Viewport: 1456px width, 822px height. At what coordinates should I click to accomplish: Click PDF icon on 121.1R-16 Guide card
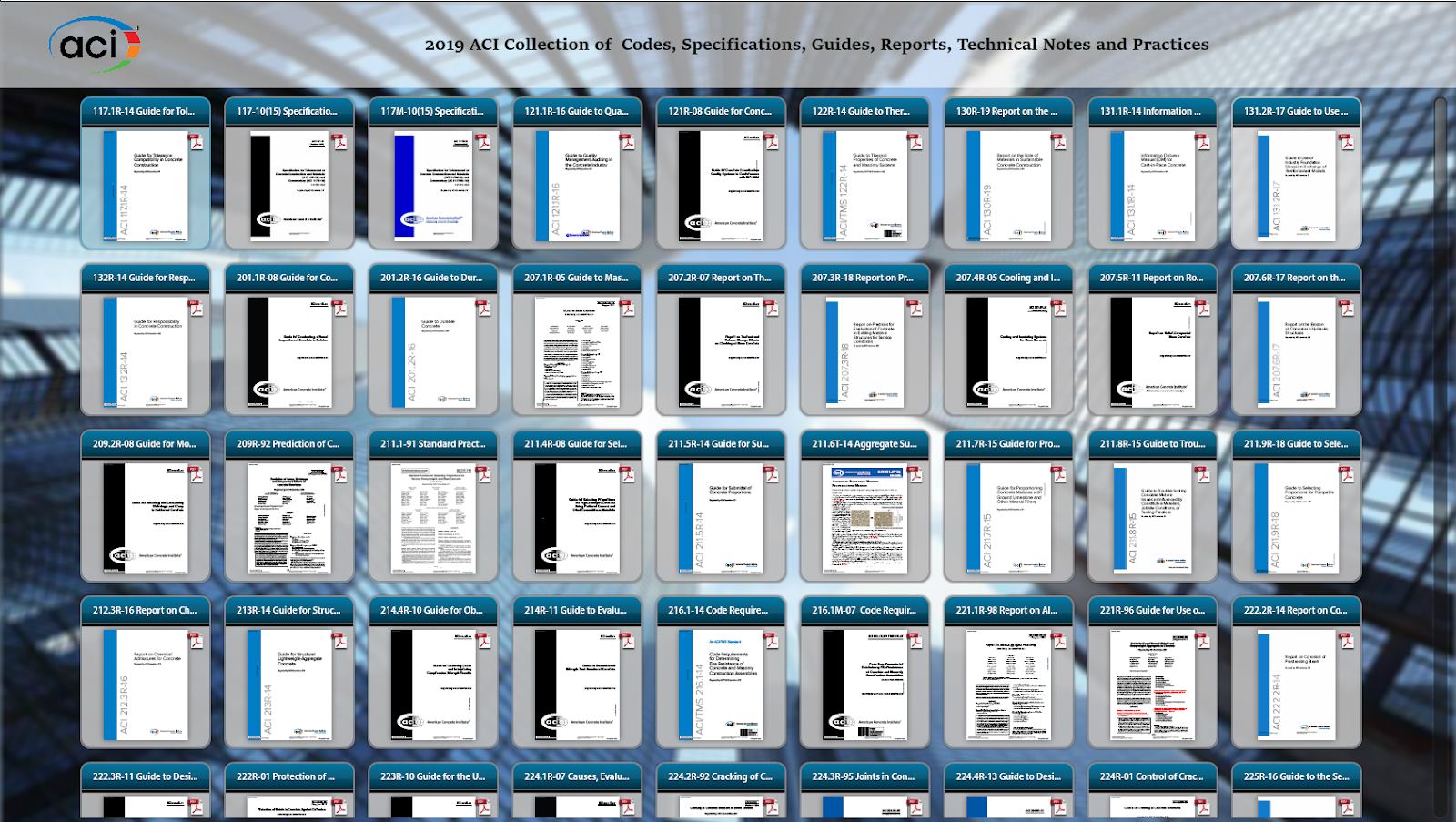coord(627,141)
